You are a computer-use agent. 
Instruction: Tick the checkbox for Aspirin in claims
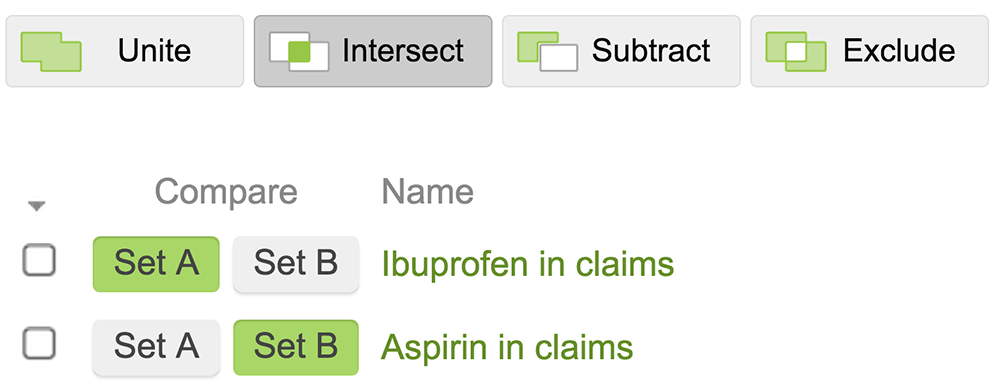tap(39, 344)
